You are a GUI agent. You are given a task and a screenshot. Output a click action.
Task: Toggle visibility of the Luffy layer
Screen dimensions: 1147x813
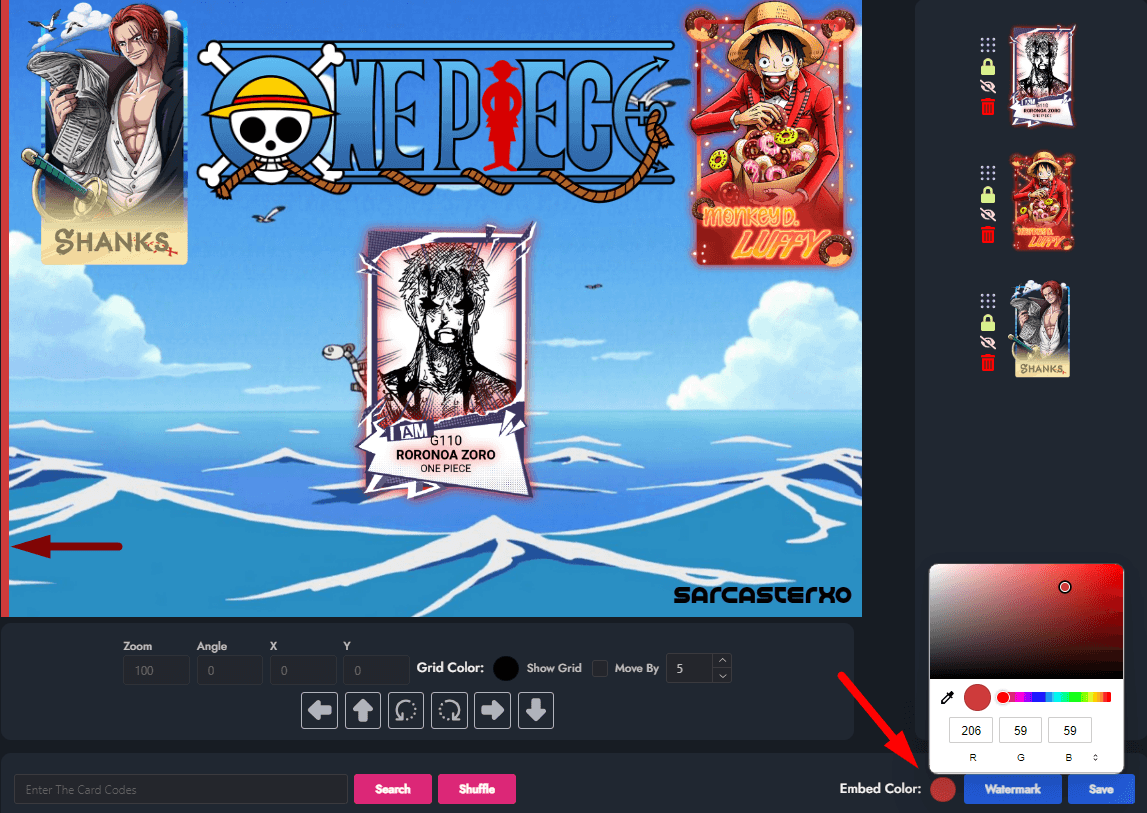988,214
